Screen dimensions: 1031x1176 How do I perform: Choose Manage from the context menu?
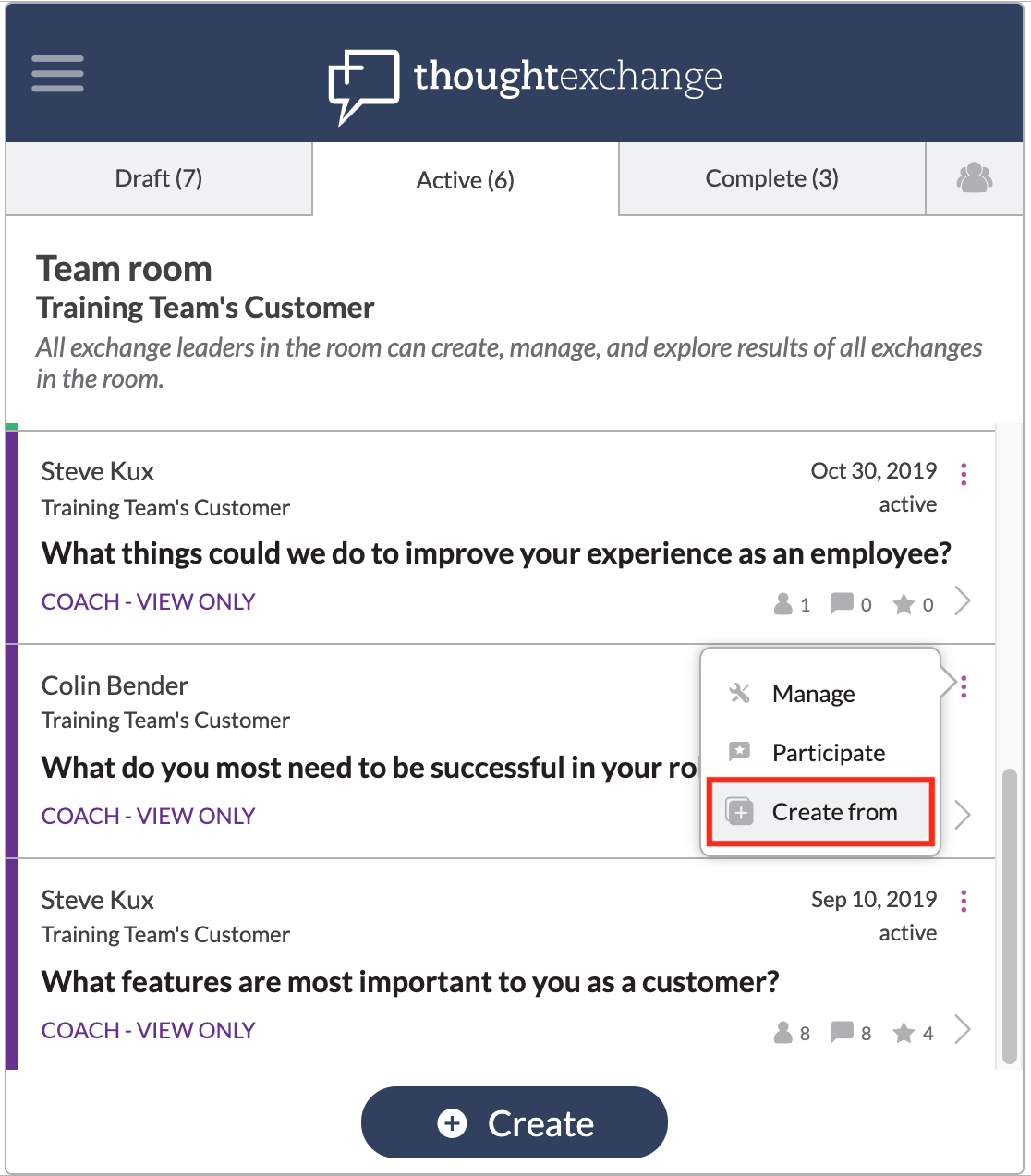pyautogui.click(x=820, y=693)
